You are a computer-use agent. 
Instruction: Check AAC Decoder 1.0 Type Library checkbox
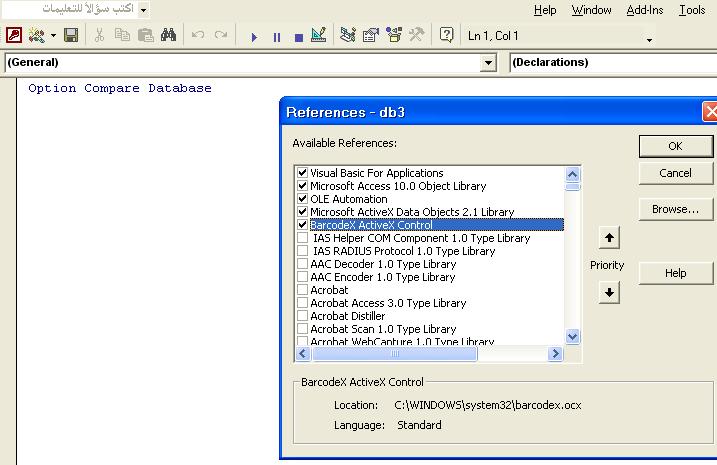(302, 264)
